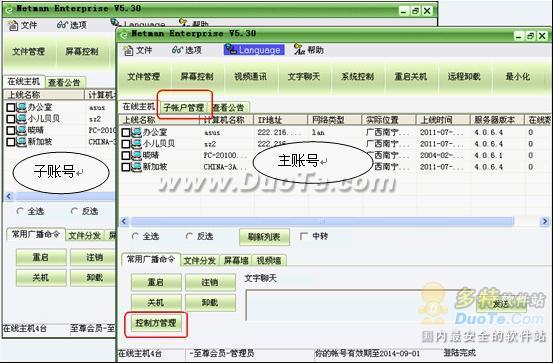Click left scroll arrow in back window list
Screen dimensions: 553x363
point(9,196)
